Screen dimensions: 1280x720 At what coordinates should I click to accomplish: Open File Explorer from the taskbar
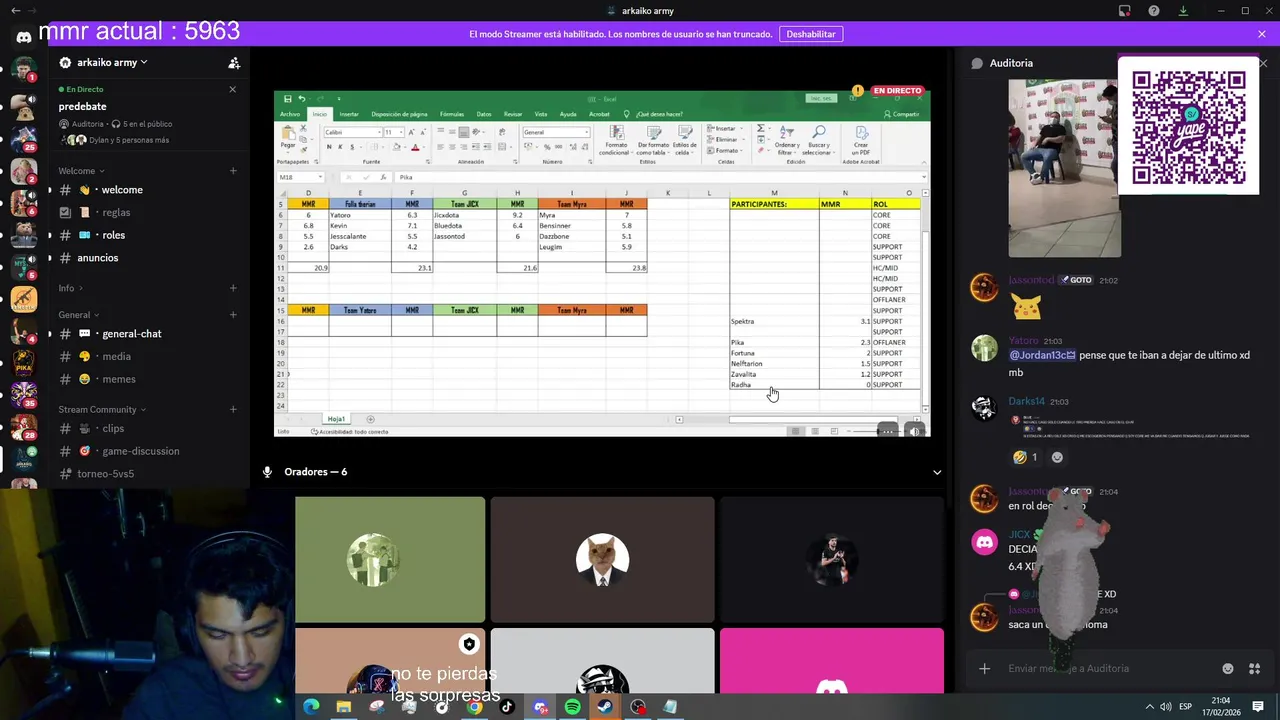tap(344, 707)
